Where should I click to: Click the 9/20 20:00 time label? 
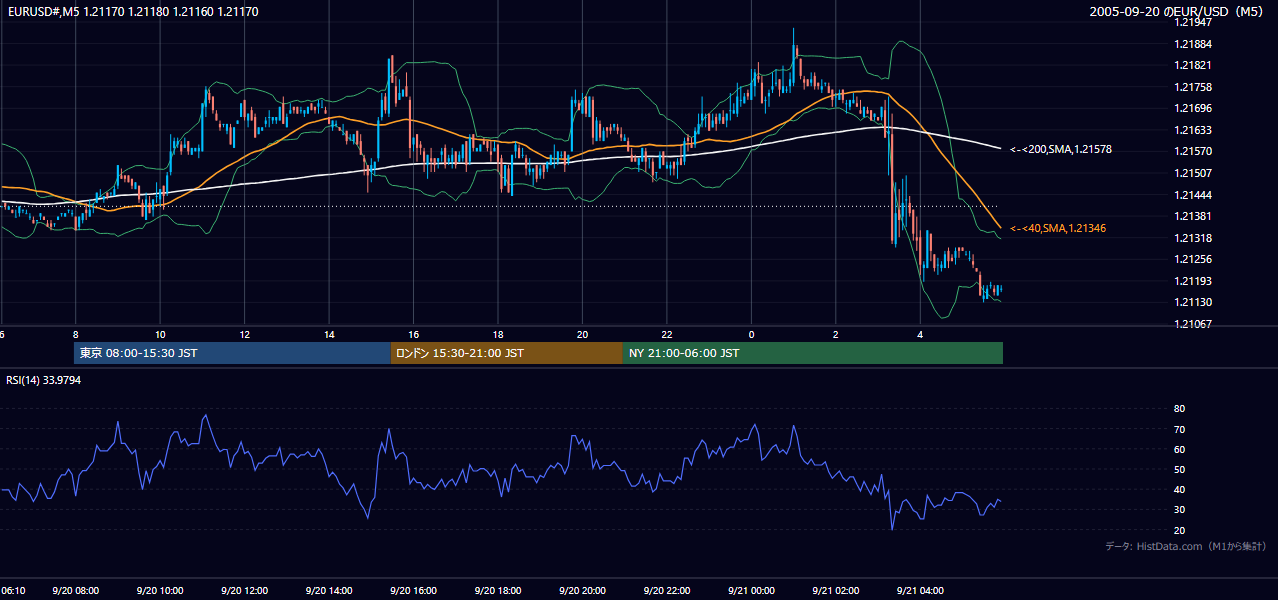click(x=583, y=591)
